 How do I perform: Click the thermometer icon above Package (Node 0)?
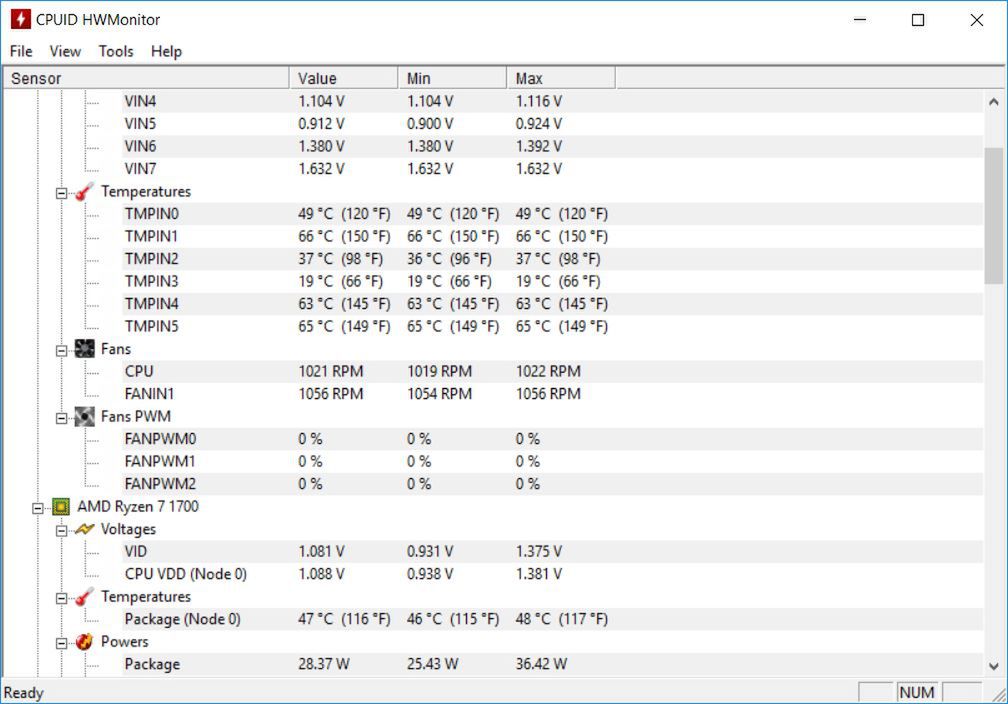tap(84, 597)
